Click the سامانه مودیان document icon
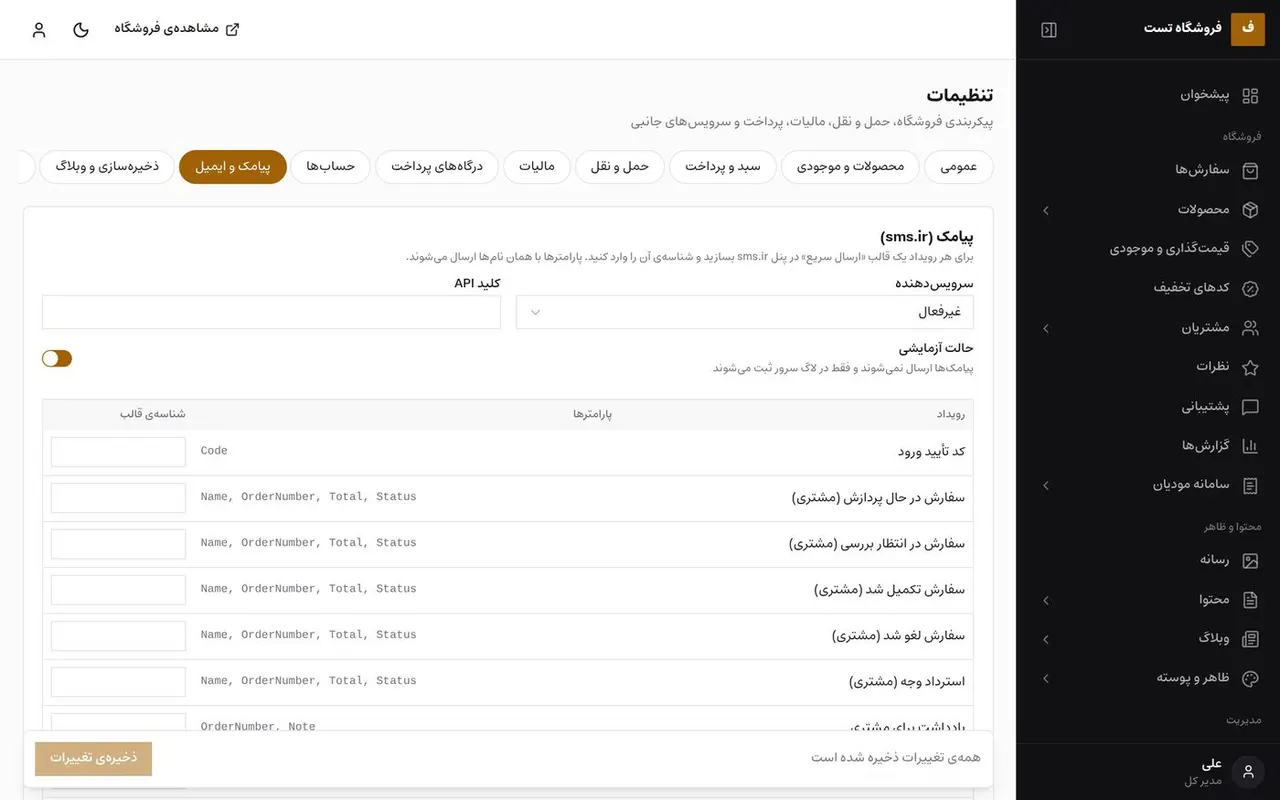Image resolution: width=1280 pixels, height=800 pixels. pos(1250,485)
